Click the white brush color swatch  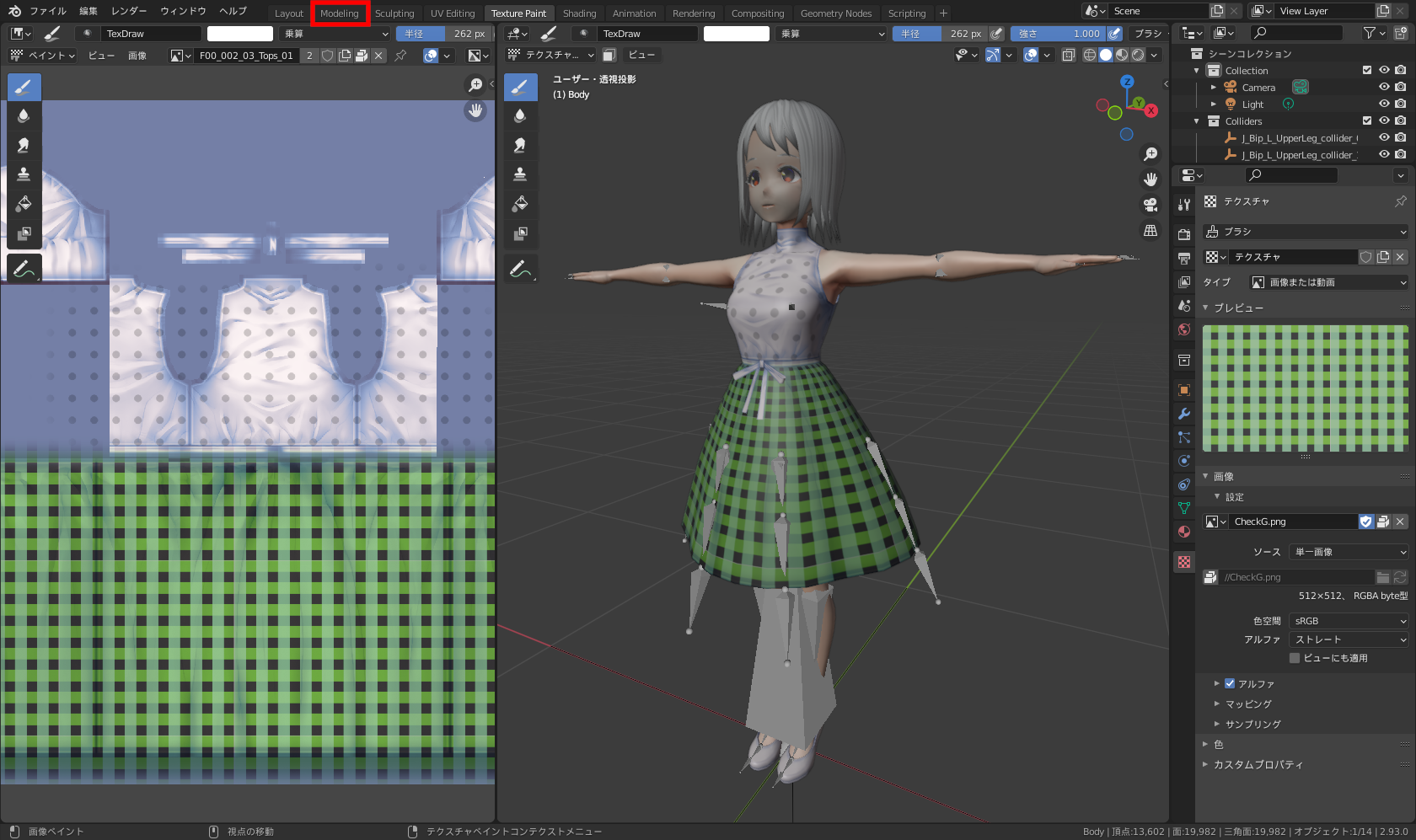239,34
